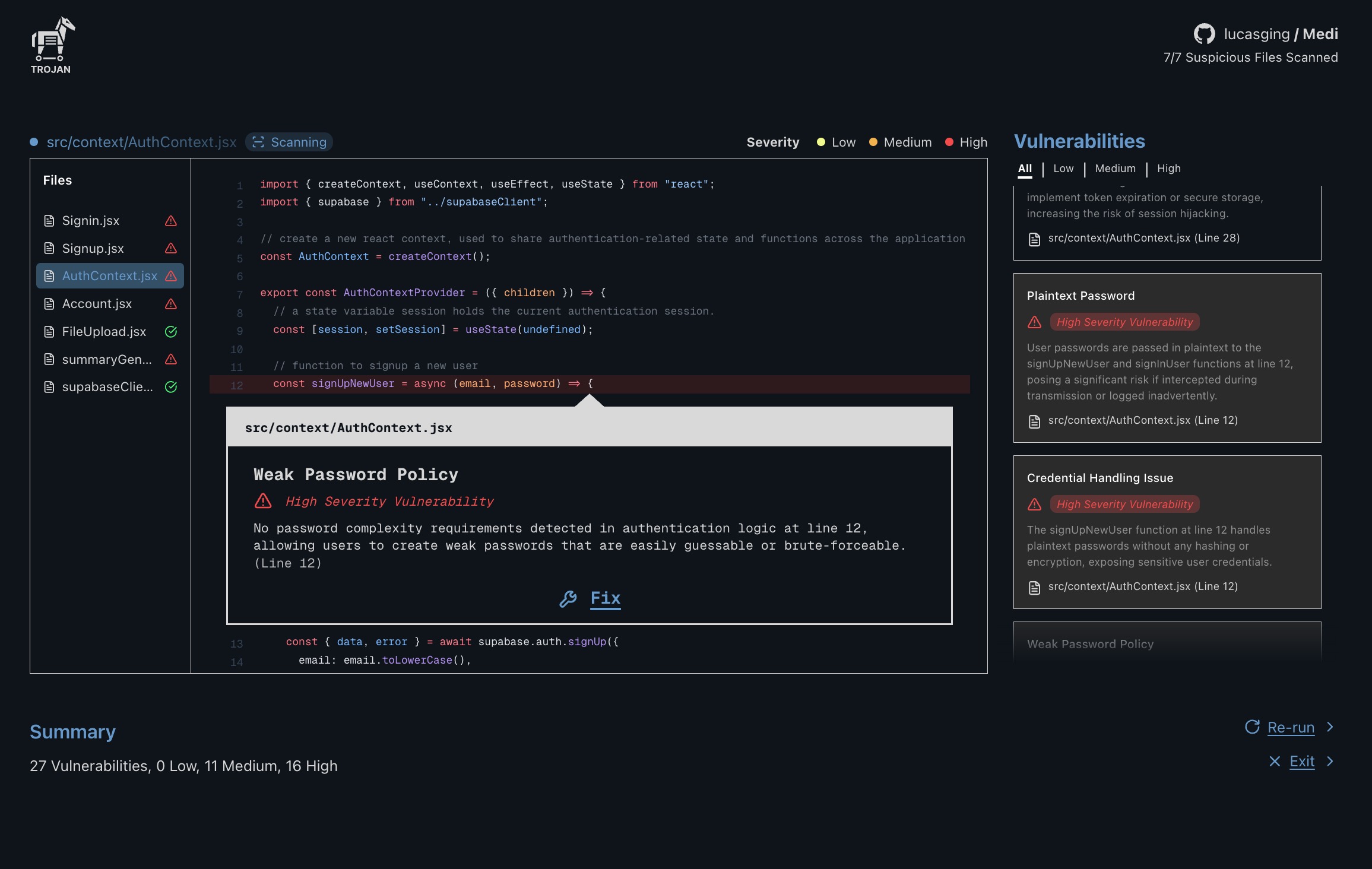Image resolution: width=1372 pixels, height=869 pixels.
Task: Click the green check icon for FileUpload.jsx
Action: tap(171, 332)
